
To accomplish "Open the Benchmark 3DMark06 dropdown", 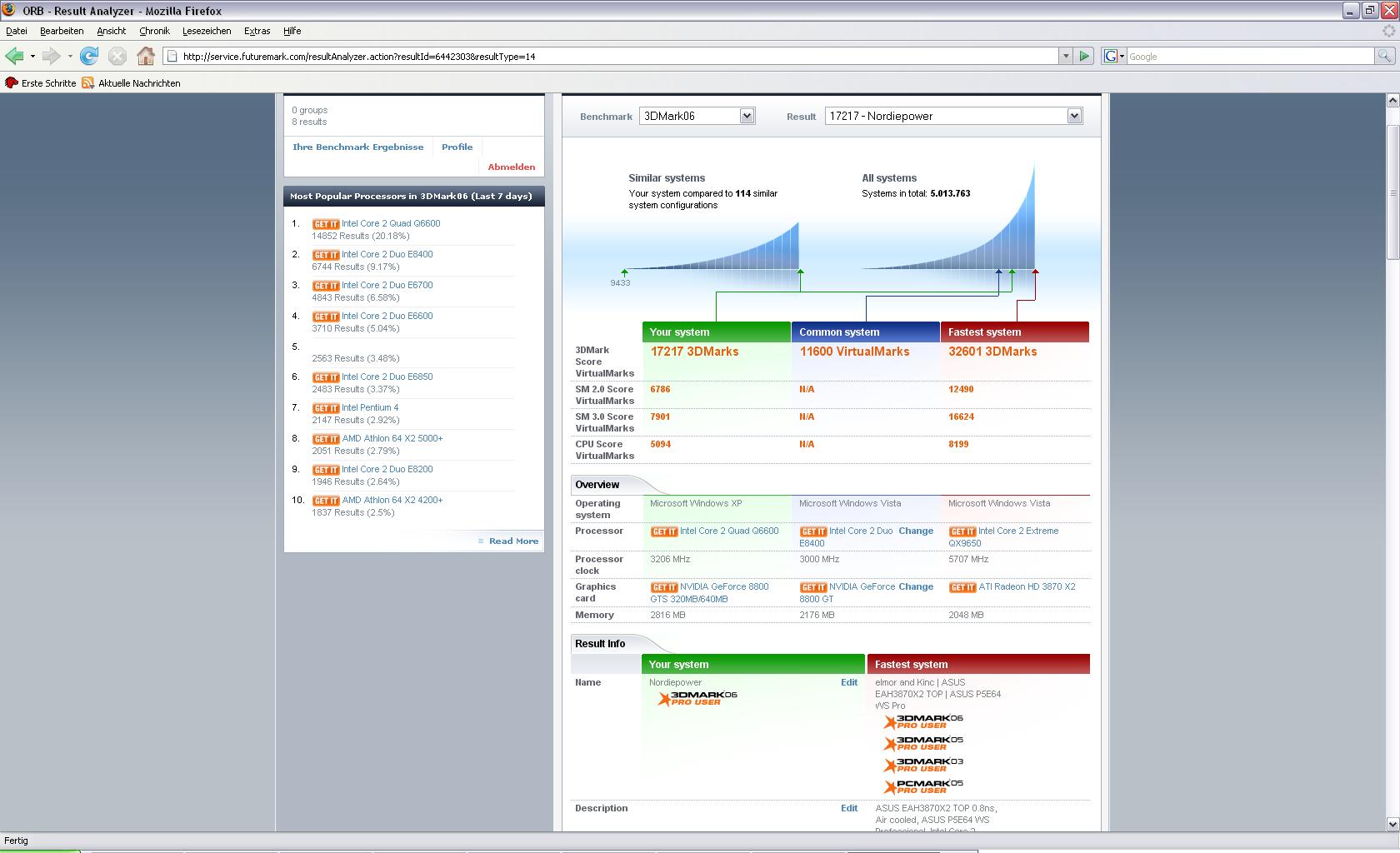I will click(697, 117).
